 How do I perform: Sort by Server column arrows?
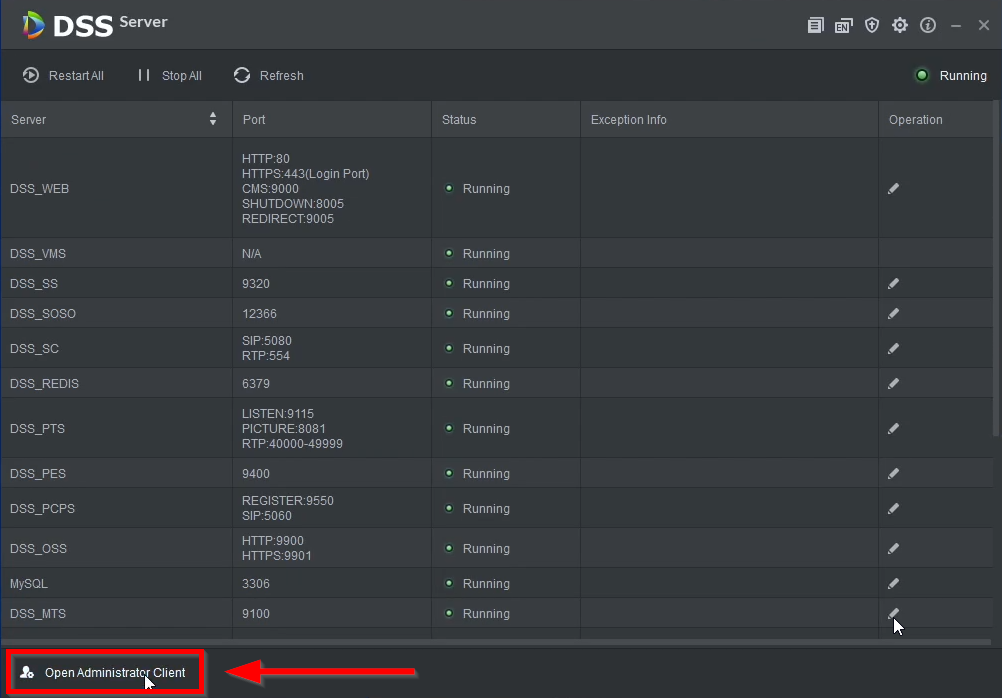click(x=213, y=119)
